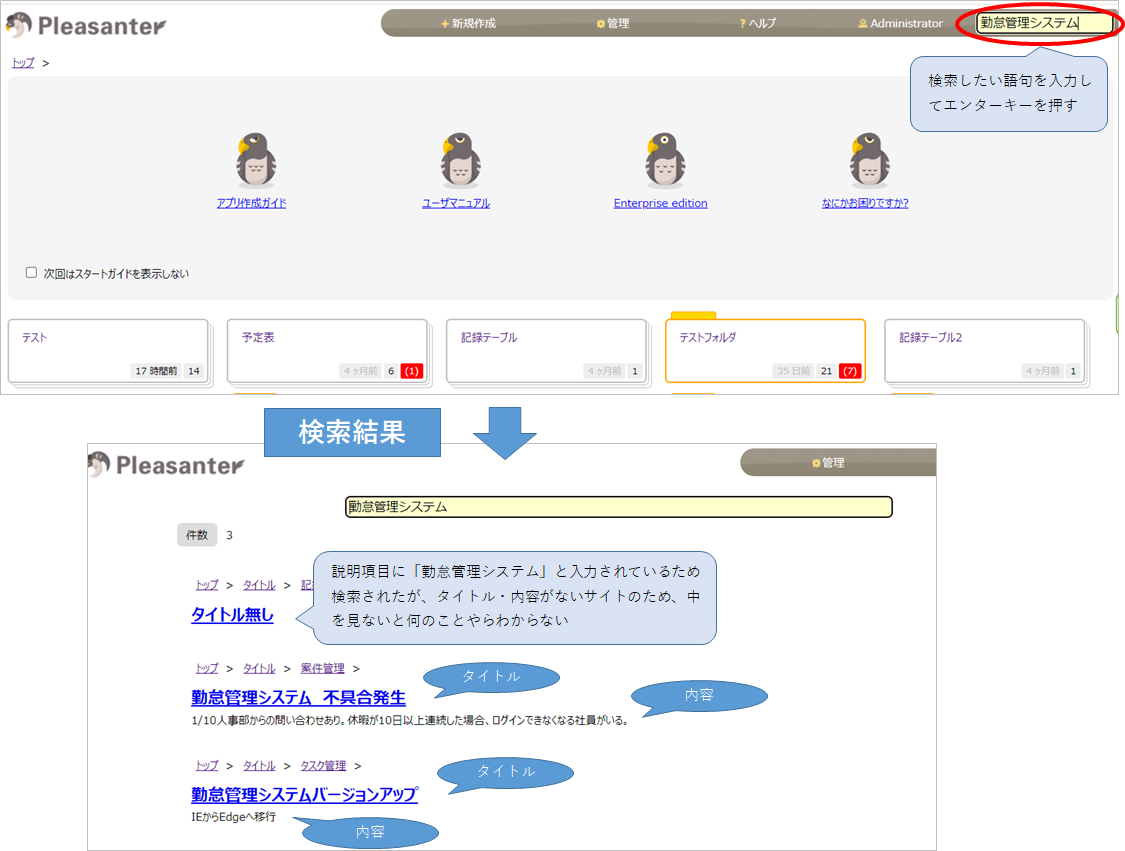Open the ヘルプ menu

tap(755, 23)
